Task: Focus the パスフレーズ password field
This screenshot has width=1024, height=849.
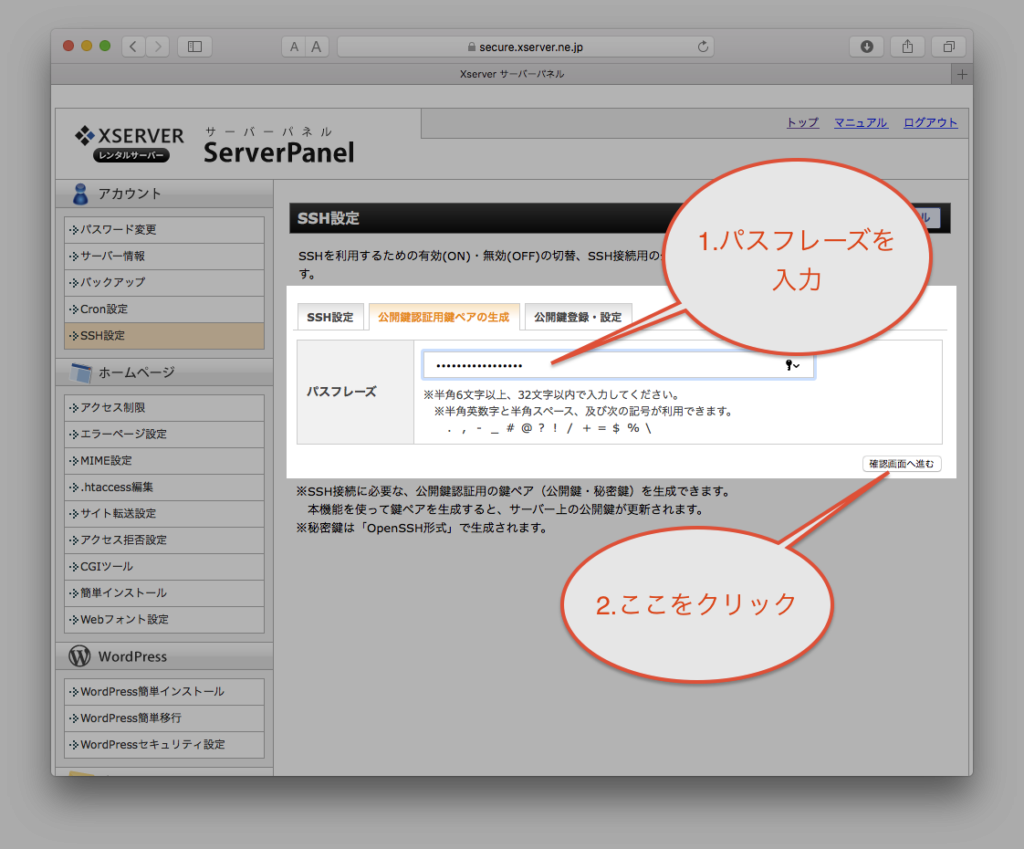Action: coord(618,365)
